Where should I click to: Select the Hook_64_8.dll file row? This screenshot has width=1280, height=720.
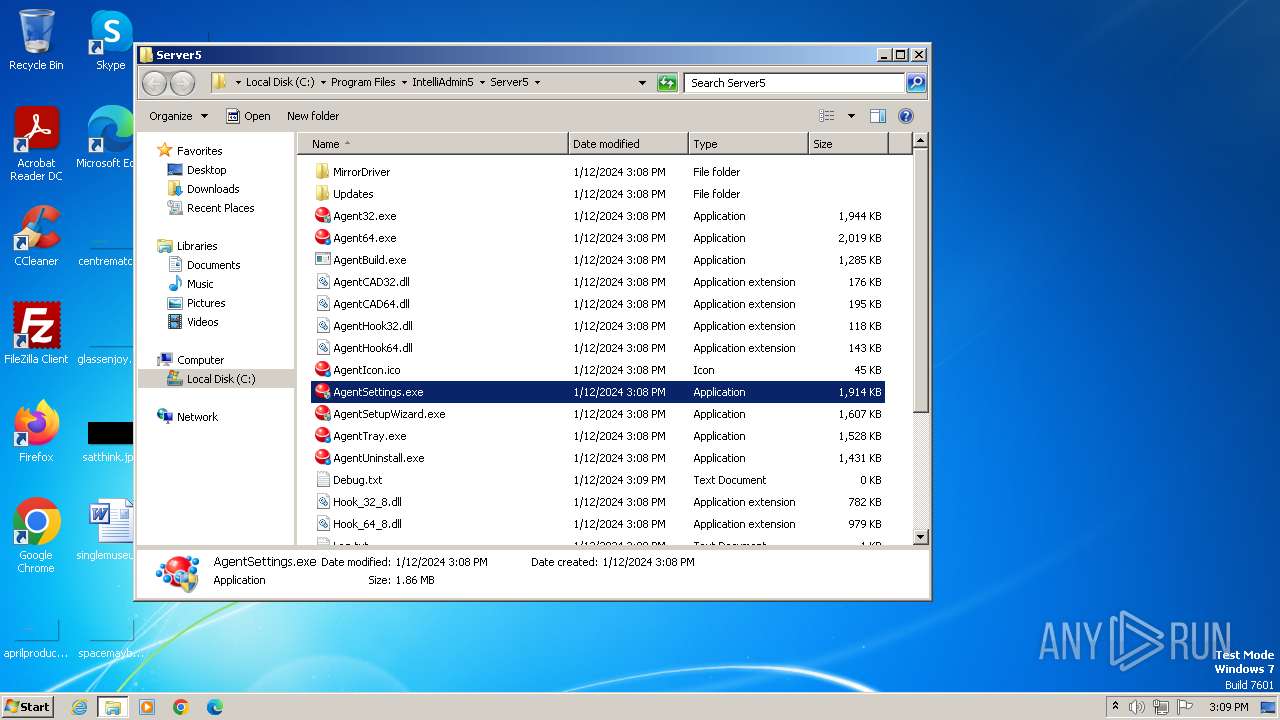(598, 524)
